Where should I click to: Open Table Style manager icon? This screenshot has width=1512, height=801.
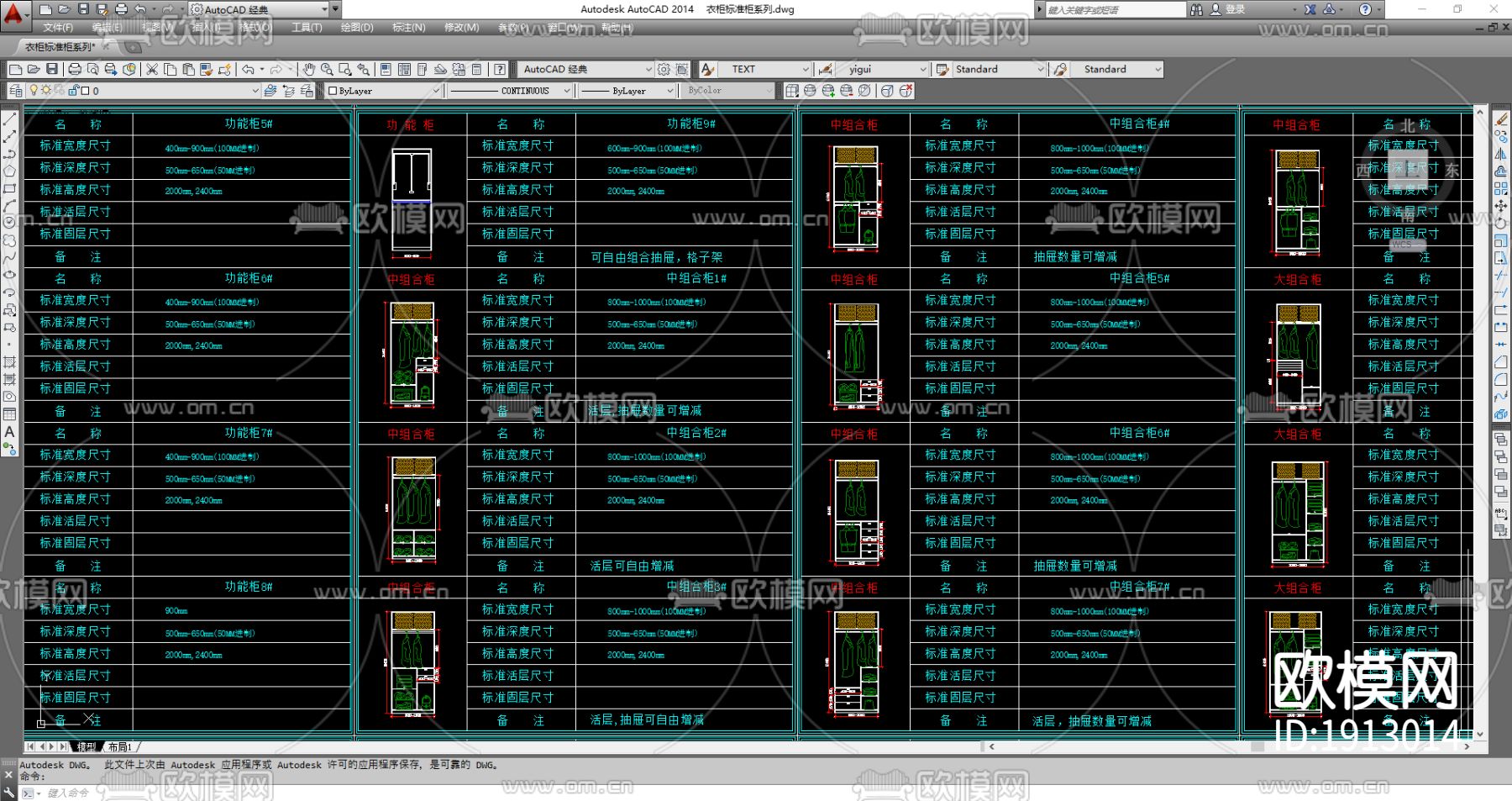tap(942, 69)
